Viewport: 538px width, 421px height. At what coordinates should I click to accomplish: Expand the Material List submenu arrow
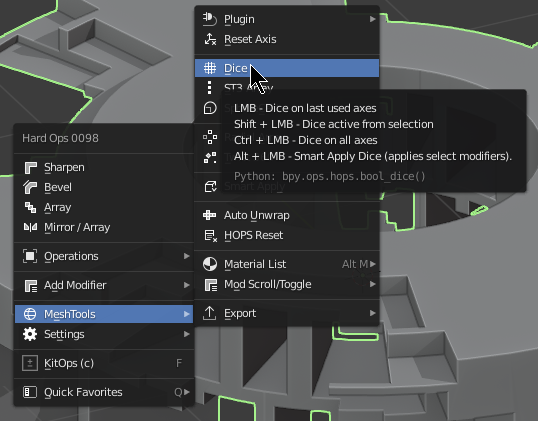click(373, 264)
